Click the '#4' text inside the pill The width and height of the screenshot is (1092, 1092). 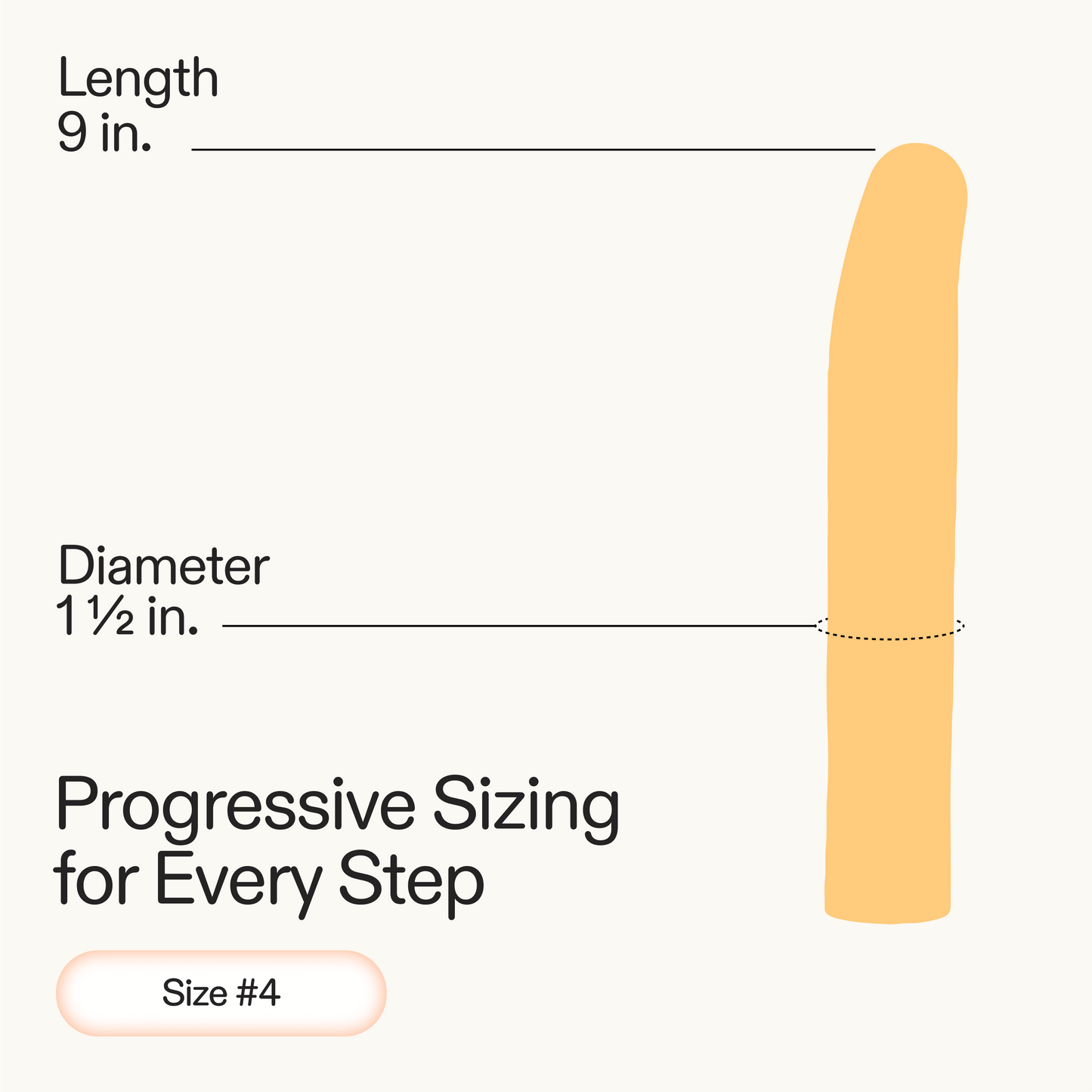(258, 993)
